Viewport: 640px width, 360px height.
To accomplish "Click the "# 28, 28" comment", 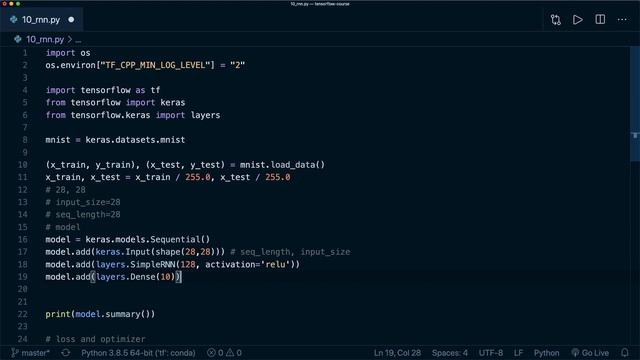I will (65, 190).
